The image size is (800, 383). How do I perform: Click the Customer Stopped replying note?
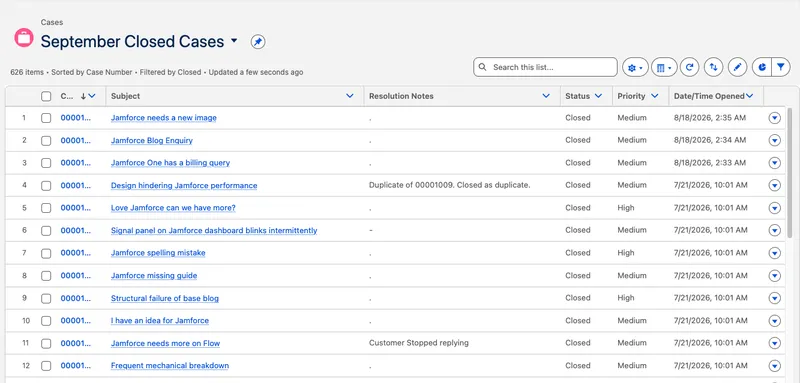pyautogui.click(x=418, y=343)
